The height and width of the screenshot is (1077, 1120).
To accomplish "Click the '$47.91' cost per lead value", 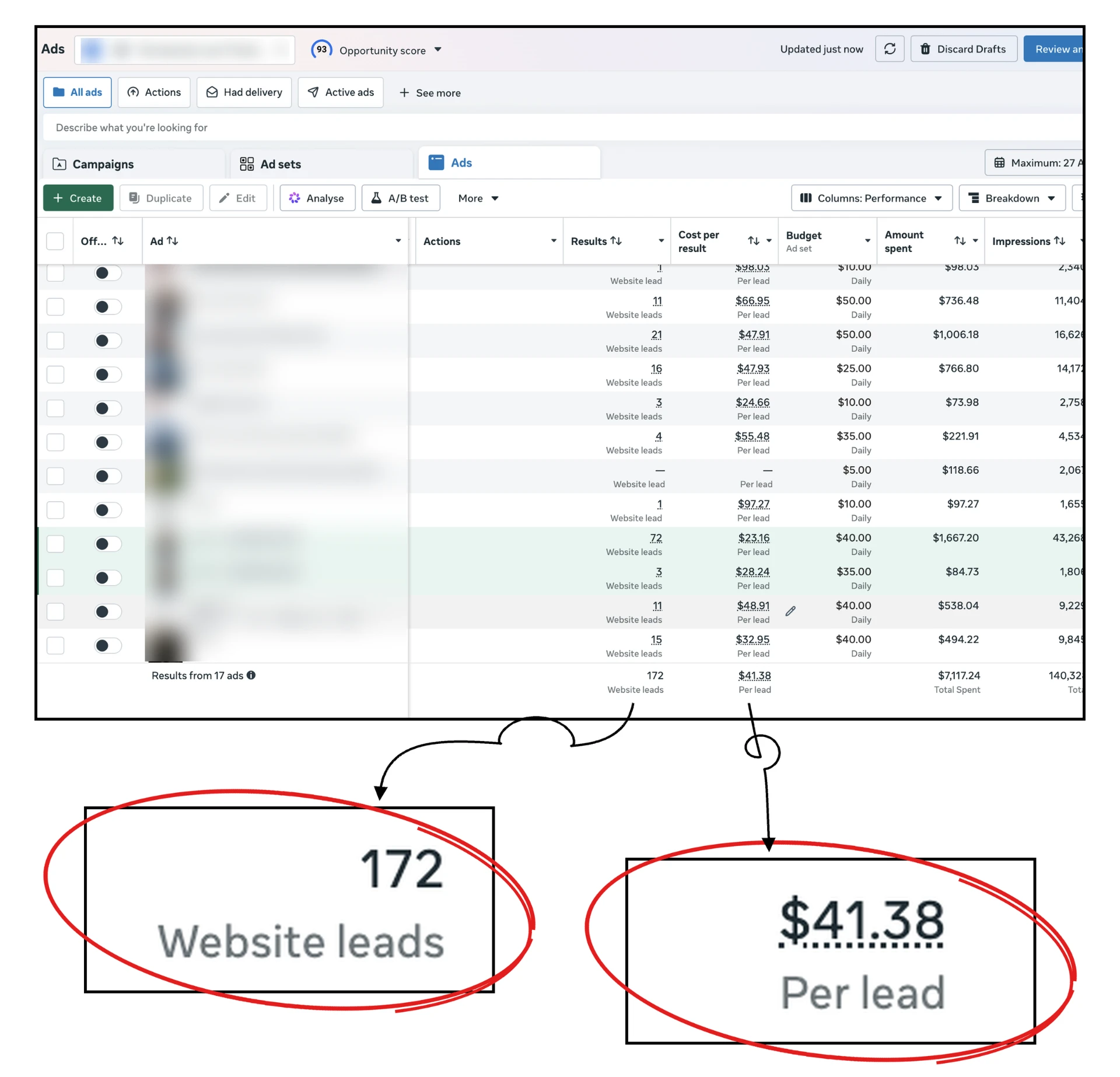I will pyautogui.click(x=754, y=335).
